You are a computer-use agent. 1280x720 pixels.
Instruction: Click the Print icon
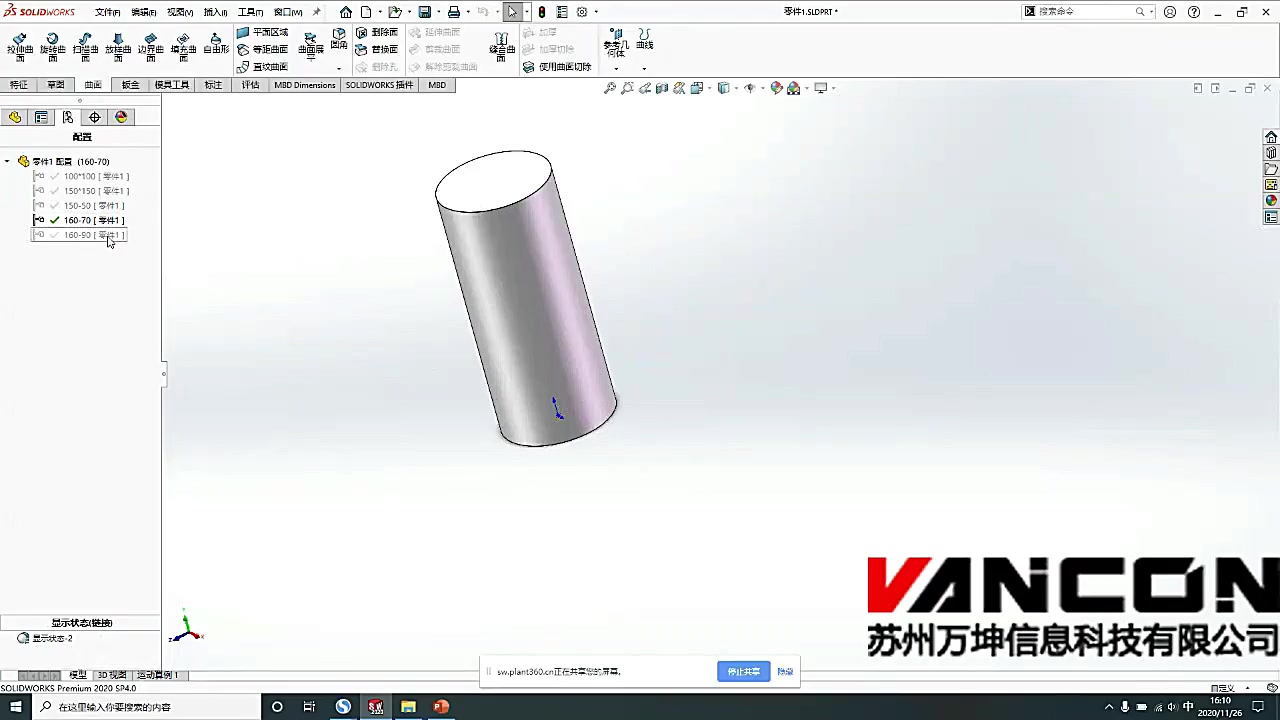point(454,12)
